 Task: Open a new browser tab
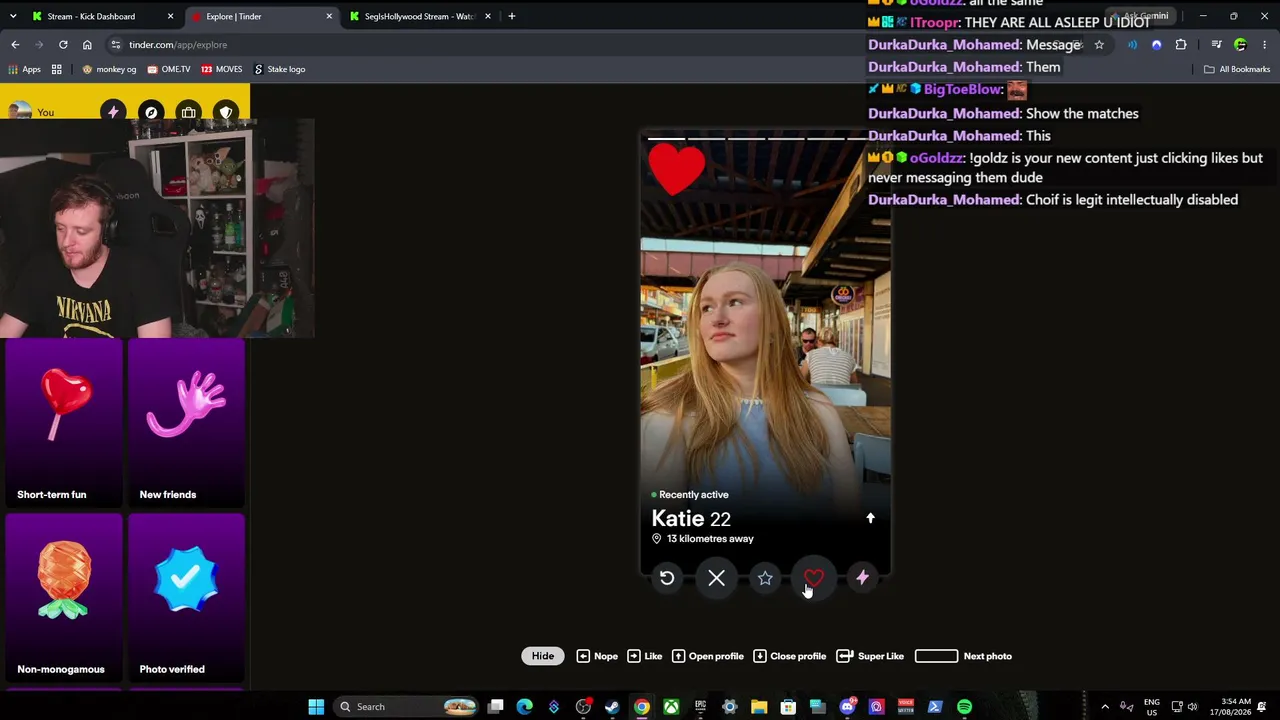(x=512, y=16)
